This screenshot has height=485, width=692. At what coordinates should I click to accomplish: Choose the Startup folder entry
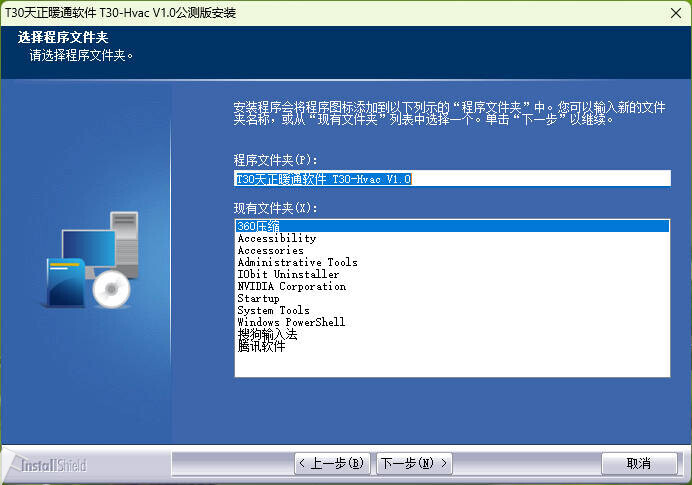click(258, 299)
